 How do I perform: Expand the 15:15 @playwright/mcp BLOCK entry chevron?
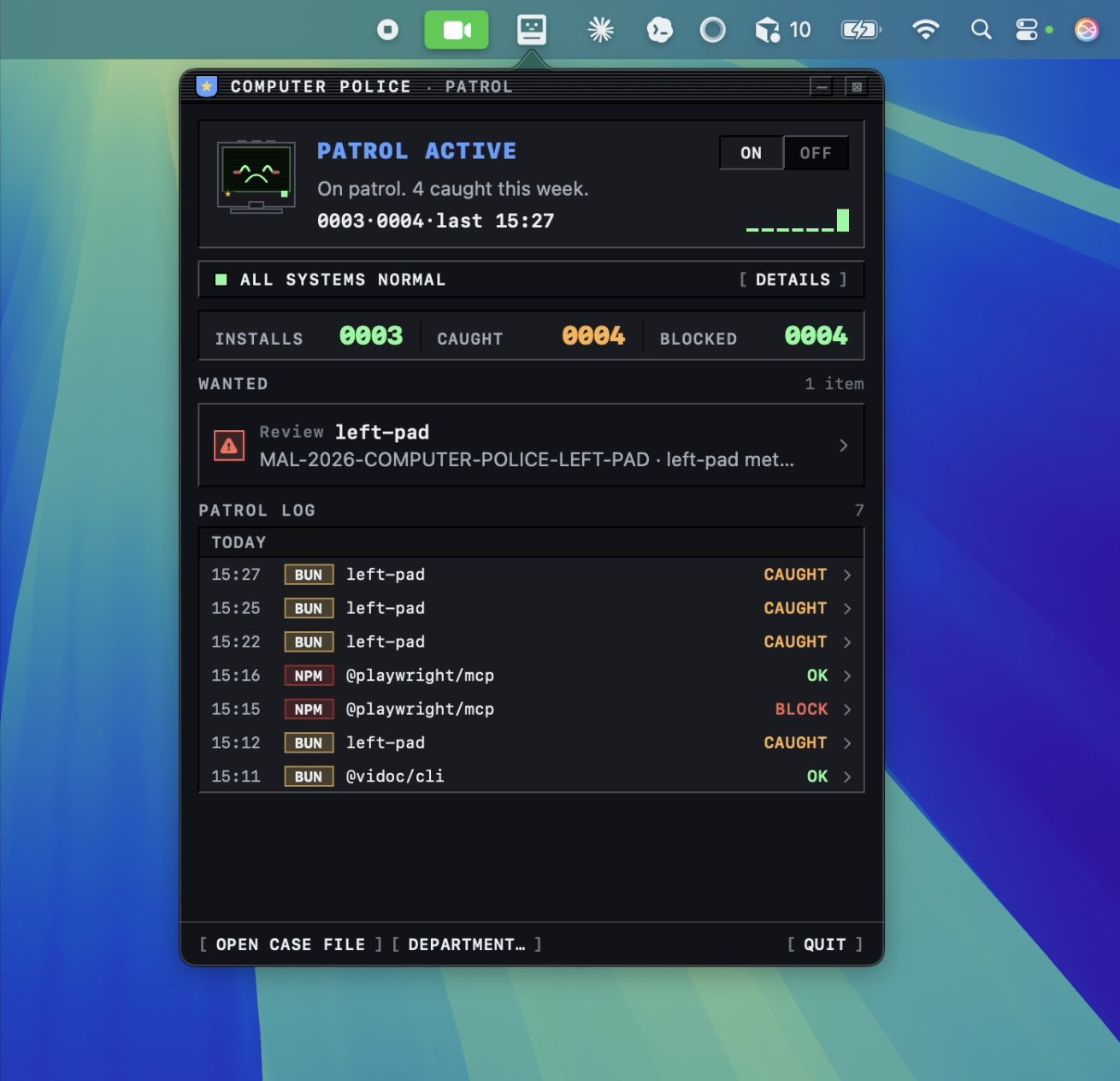pyautogui.click(x=847, y=709)
